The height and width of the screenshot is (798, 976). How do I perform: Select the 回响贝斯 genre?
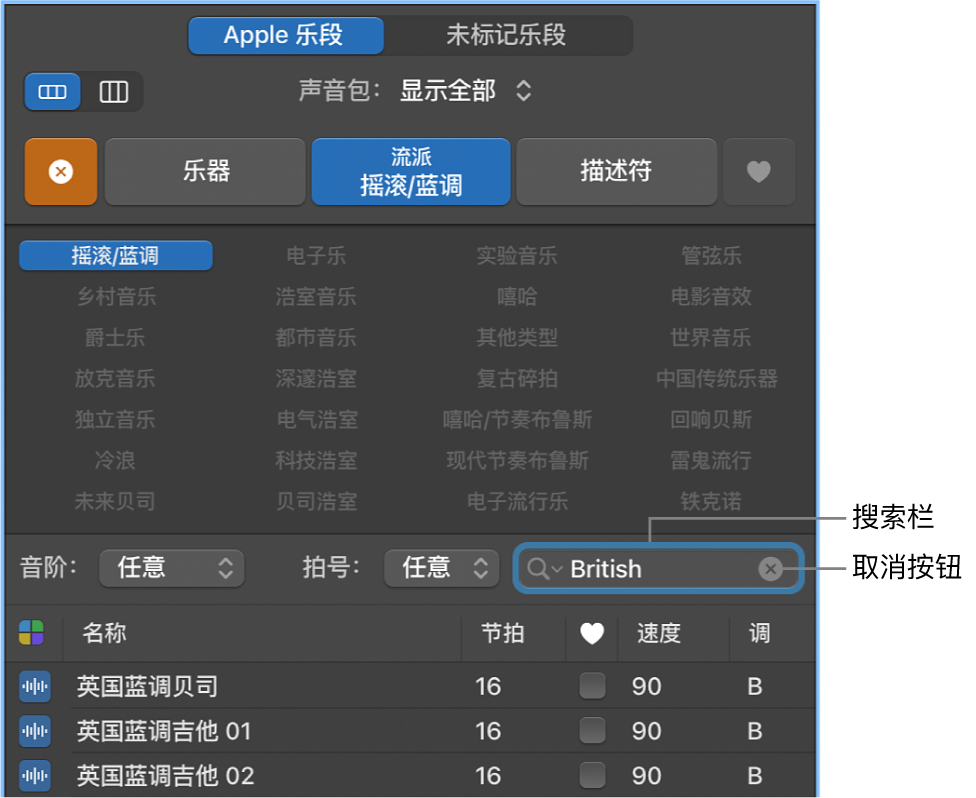point(711,420)
